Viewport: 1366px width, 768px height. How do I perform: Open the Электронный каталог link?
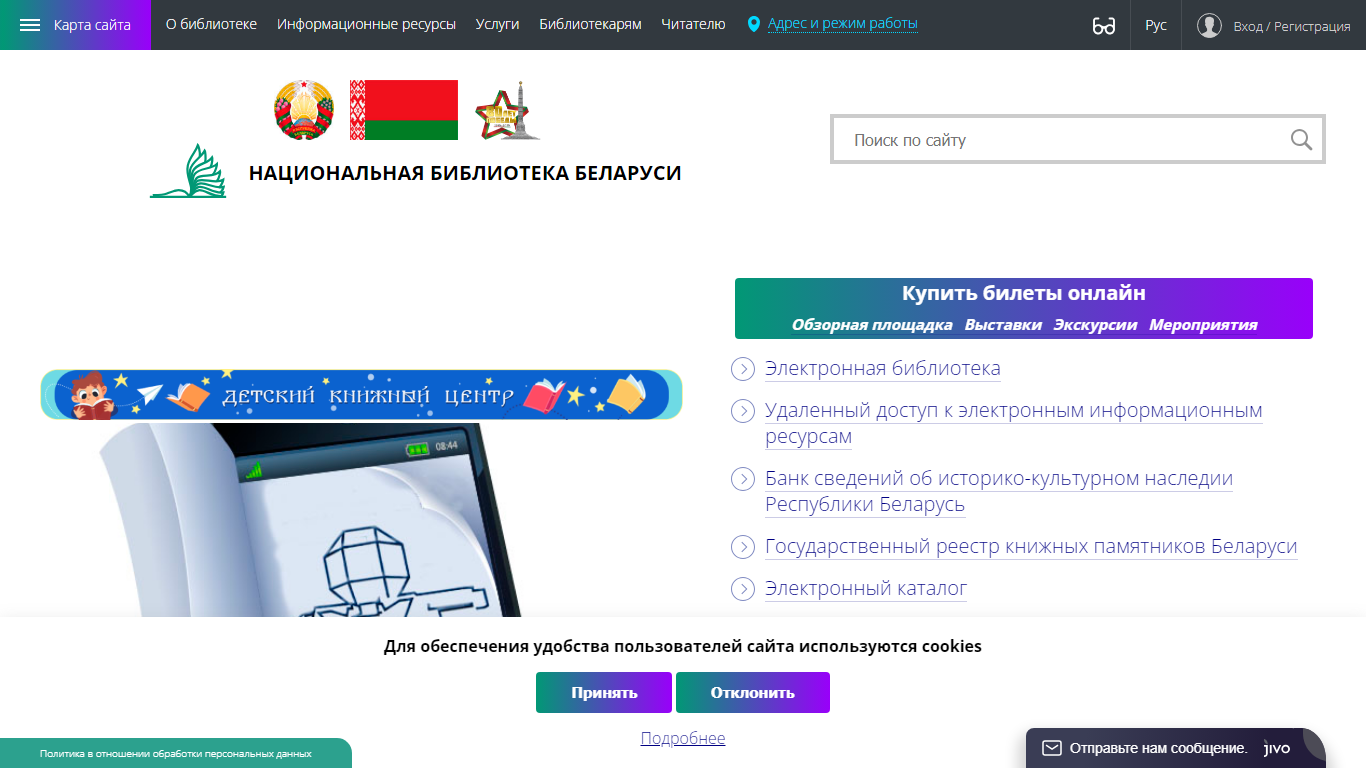click(x=866, y=589)
